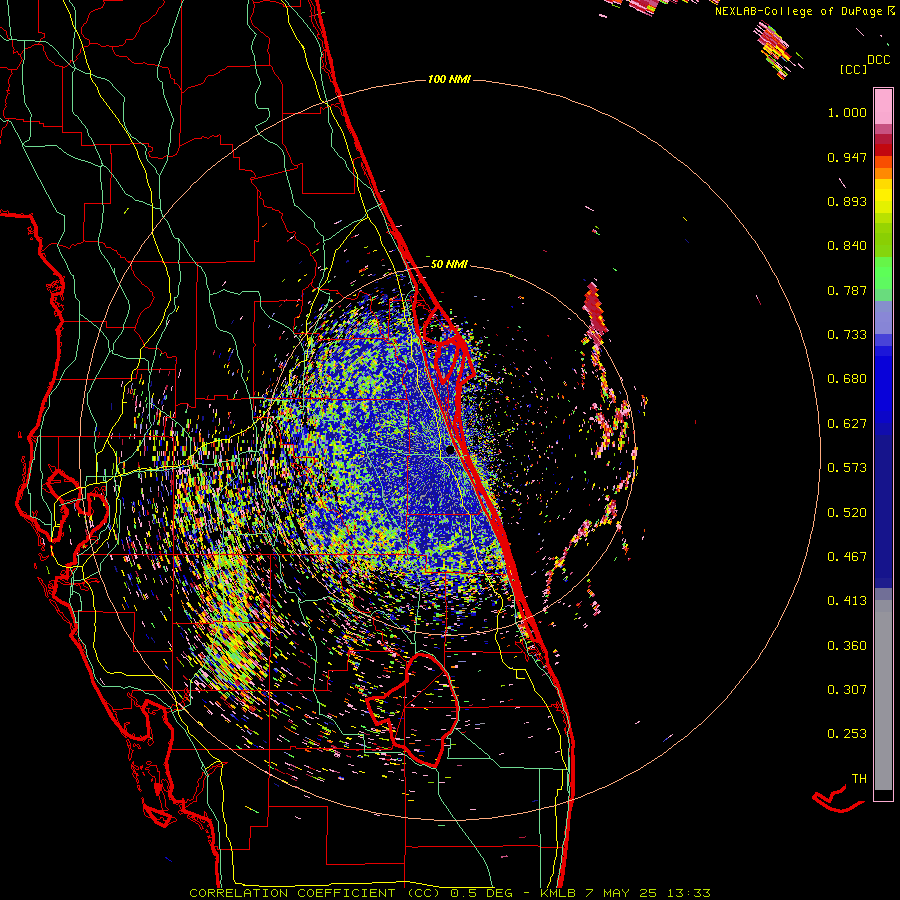Select the "0.627" scale value
Screen dimensions: 900x900
pos(847,424)
